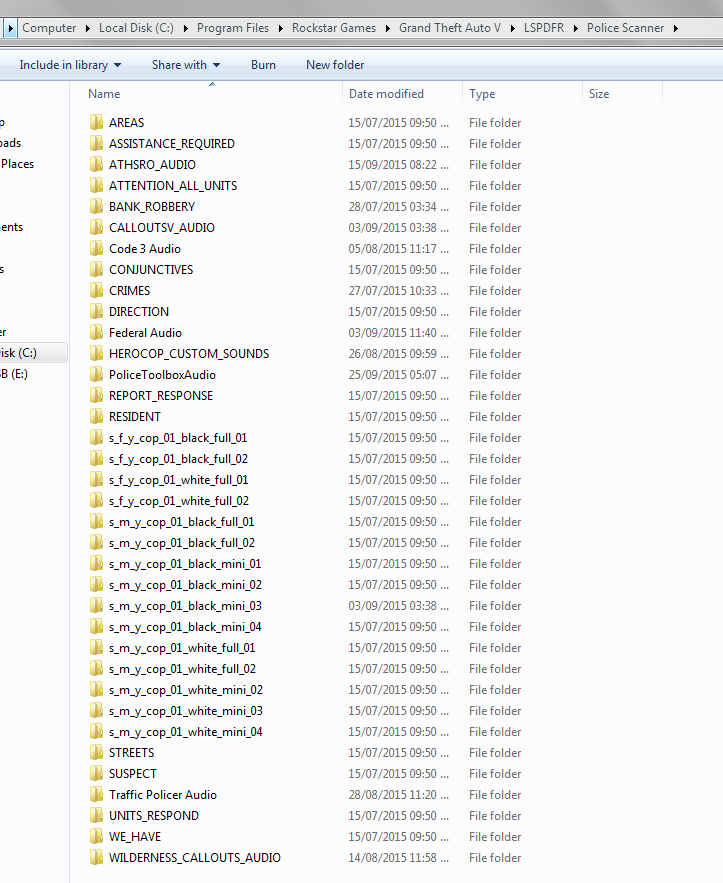Select Local Disk (C:) in navigation pane
This screenshot has height=883, width=723.
[33, 353]
